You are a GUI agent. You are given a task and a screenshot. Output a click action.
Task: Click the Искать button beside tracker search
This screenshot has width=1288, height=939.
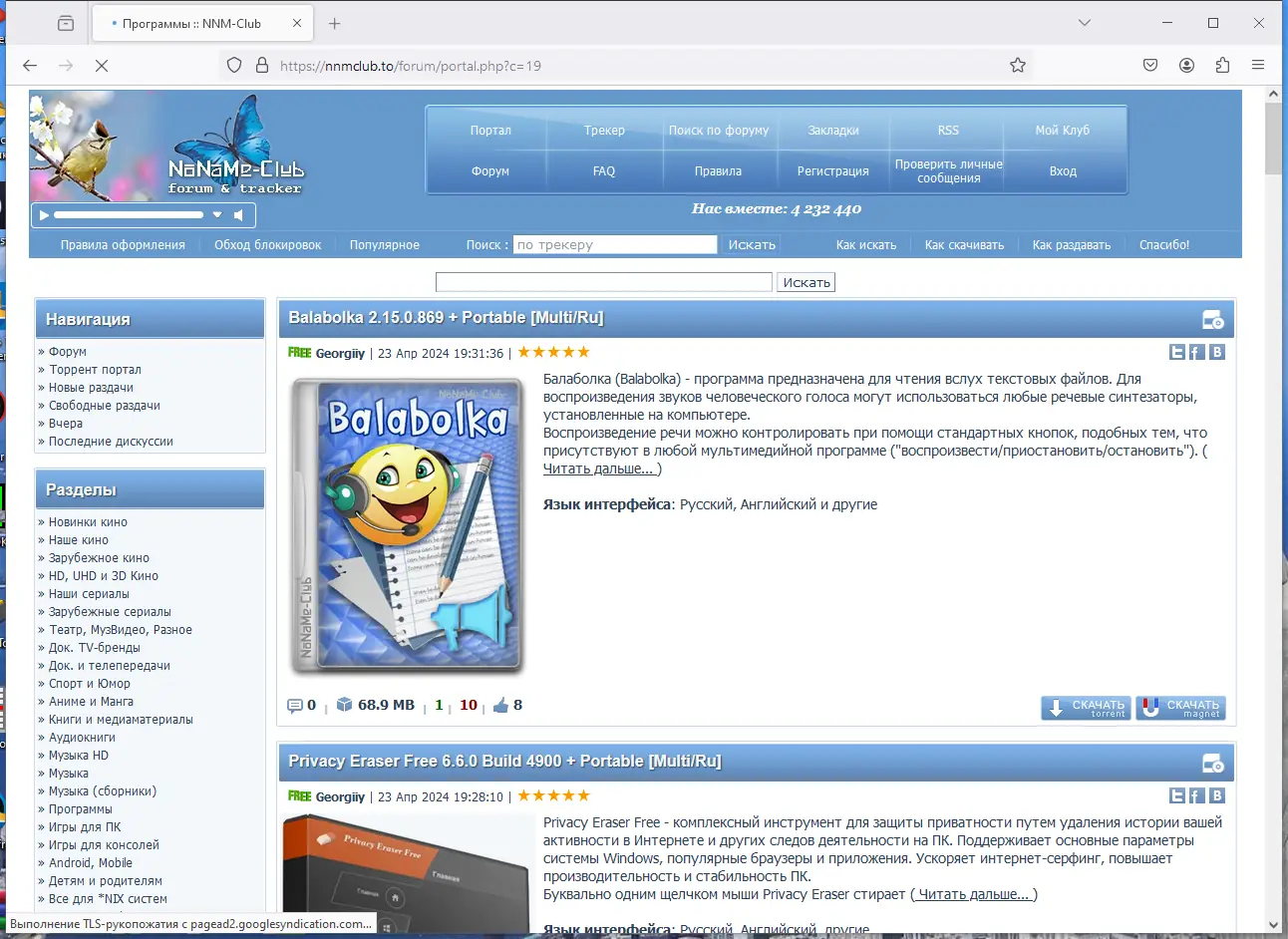click(752, 244)
